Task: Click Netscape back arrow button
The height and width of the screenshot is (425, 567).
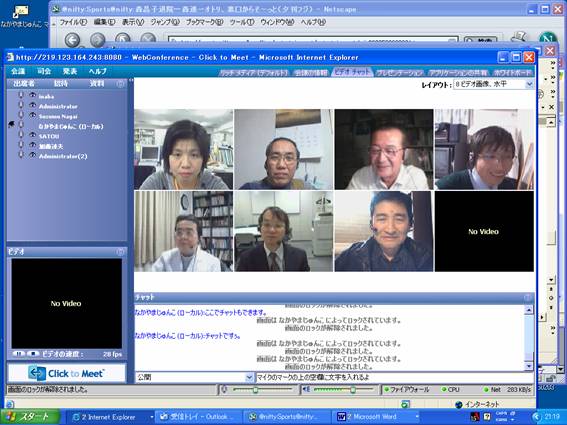Action: pyautogui.click(x=72, y=39)
